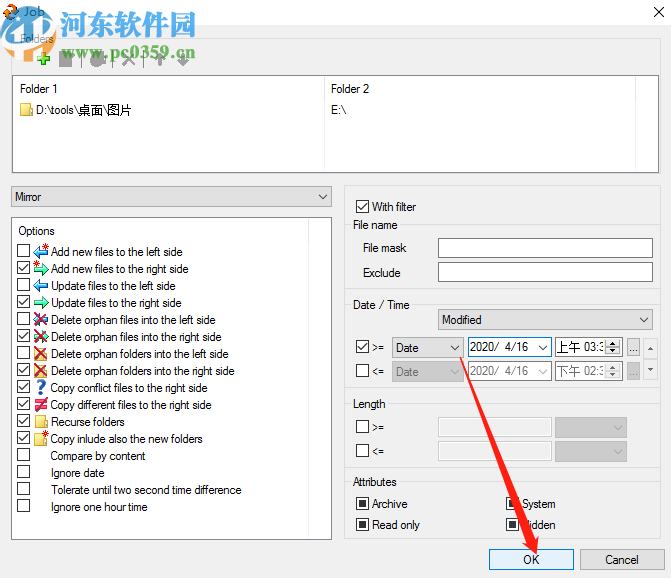Screen dimensions: 671x578
Task: Select the D:\tools\桌面\图片 path text
Action: tap(83, 110)
